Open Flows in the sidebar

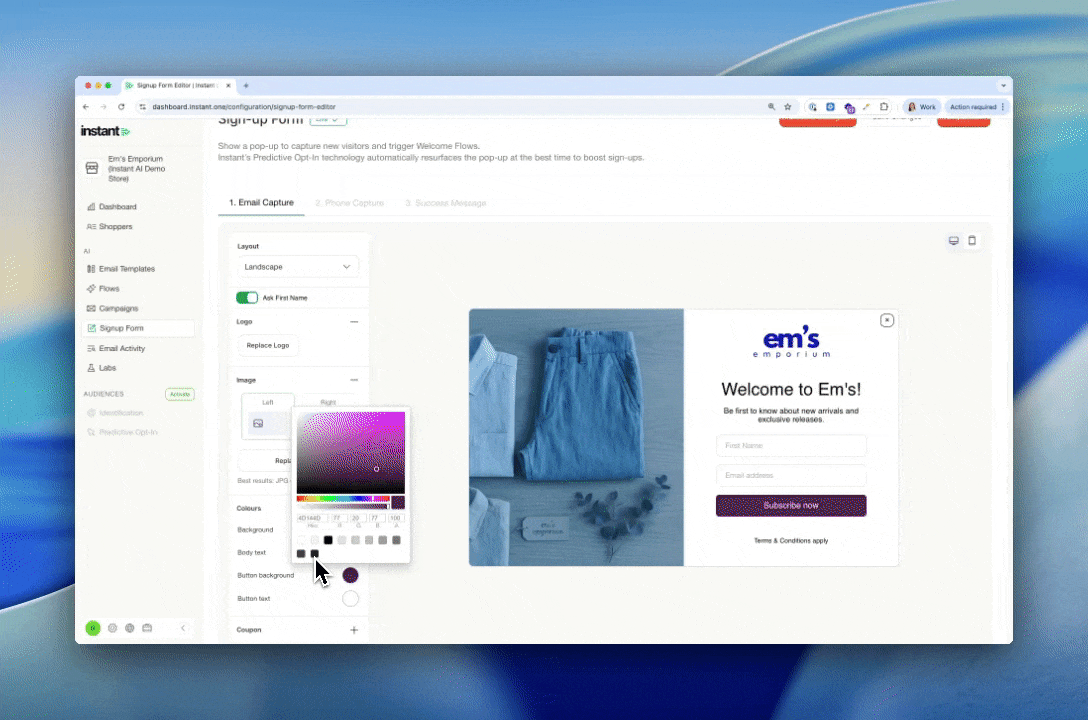click(109, 289)
